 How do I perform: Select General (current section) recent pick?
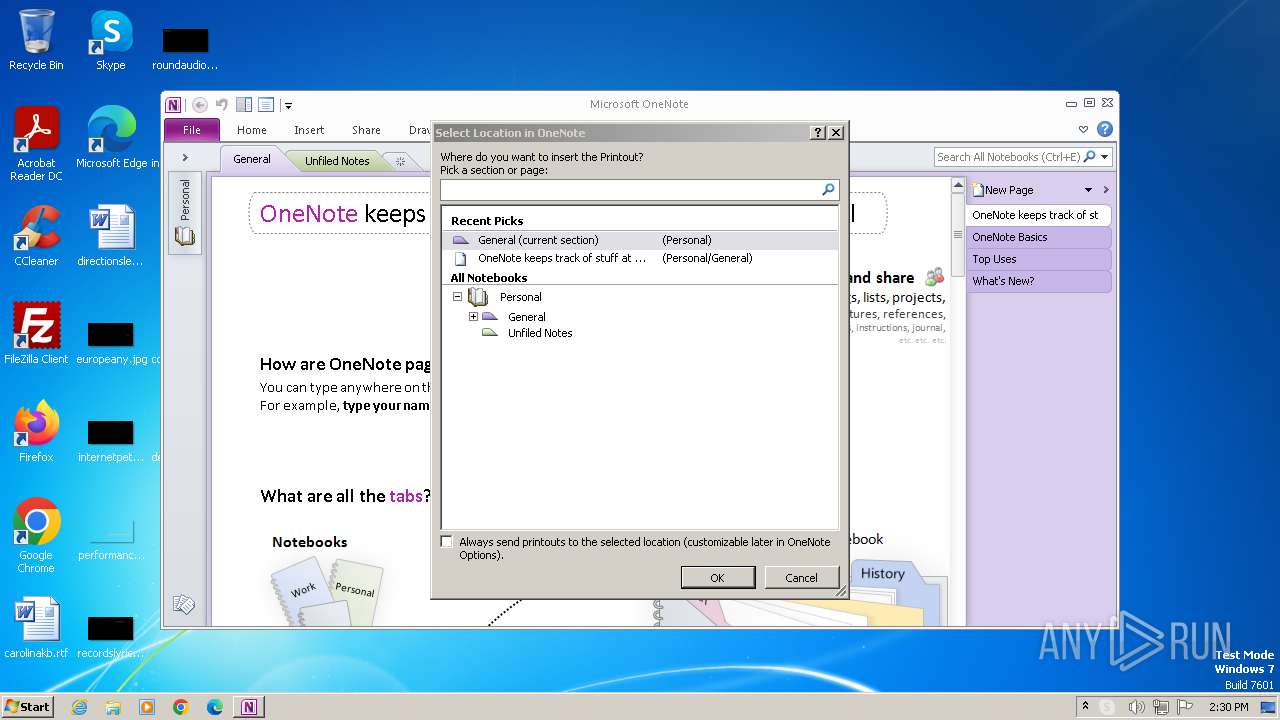640,240
